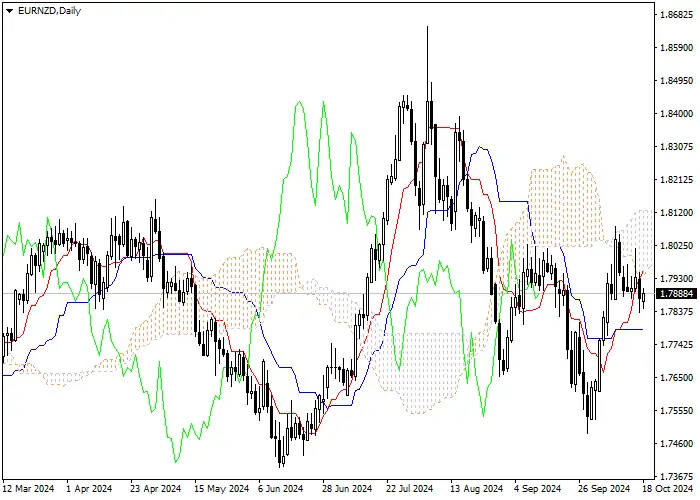This screenshot has width=700, height=500.
Task: Click price scale value 1.81200
Action: (676, 213)
